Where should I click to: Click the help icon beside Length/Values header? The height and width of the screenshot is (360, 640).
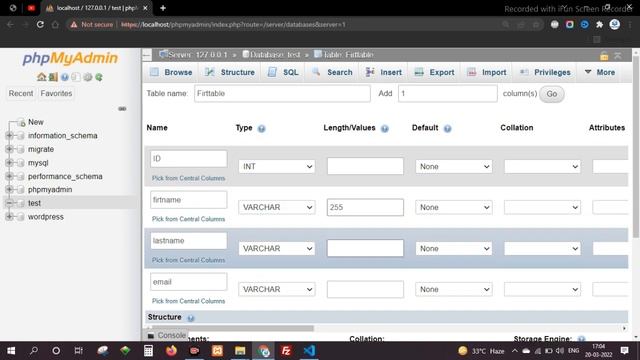[384, 129]
